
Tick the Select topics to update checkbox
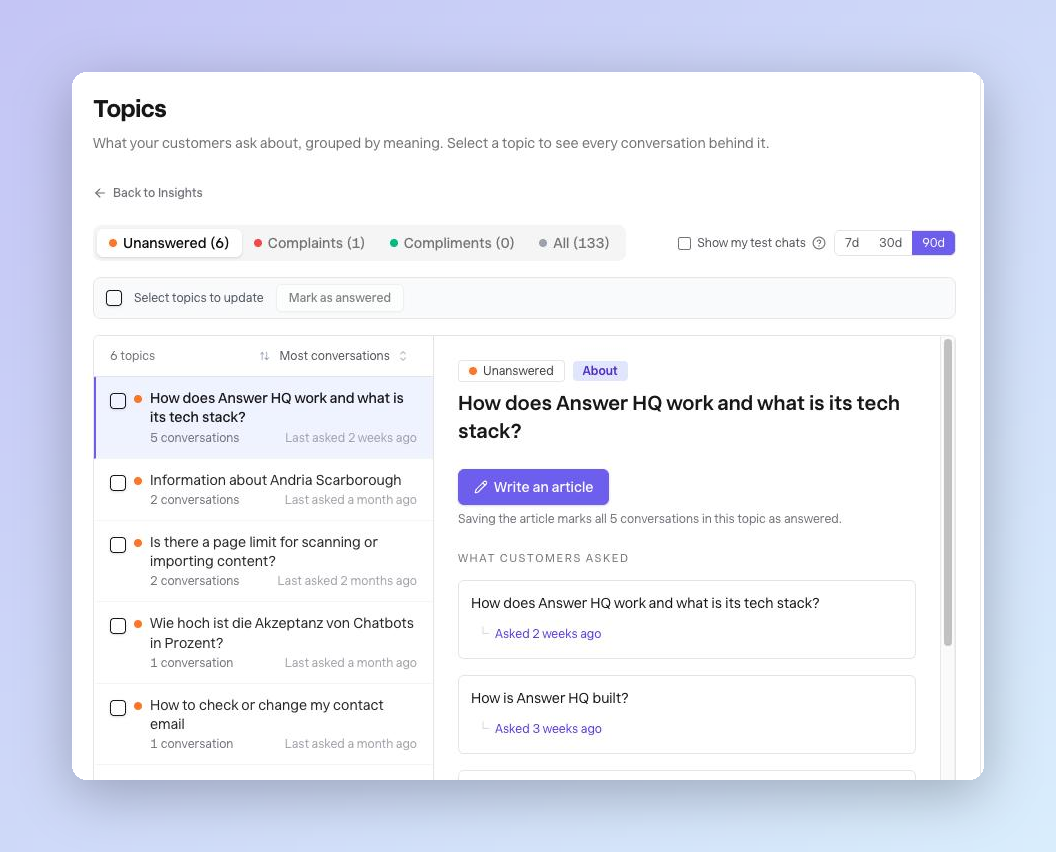click(x=114, y=298)
